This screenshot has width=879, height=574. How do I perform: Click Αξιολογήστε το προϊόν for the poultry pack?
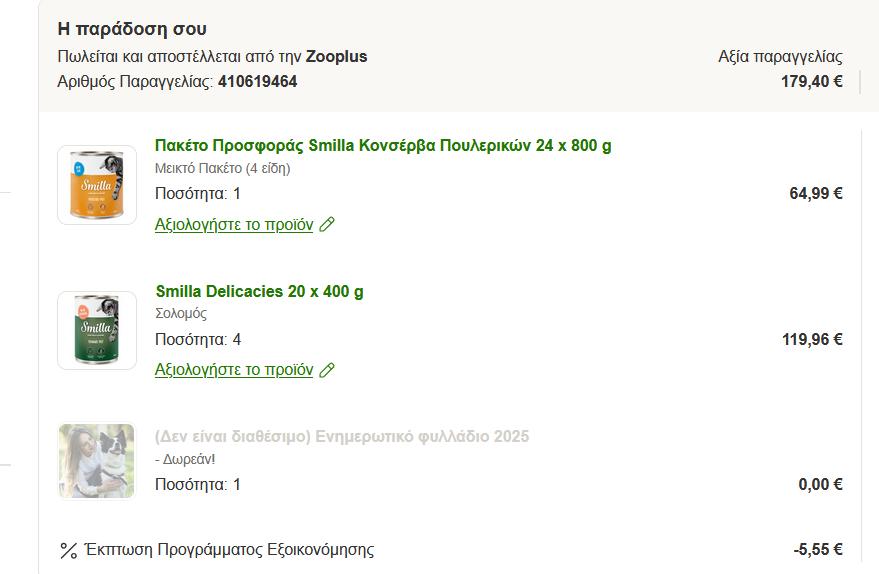234,224
